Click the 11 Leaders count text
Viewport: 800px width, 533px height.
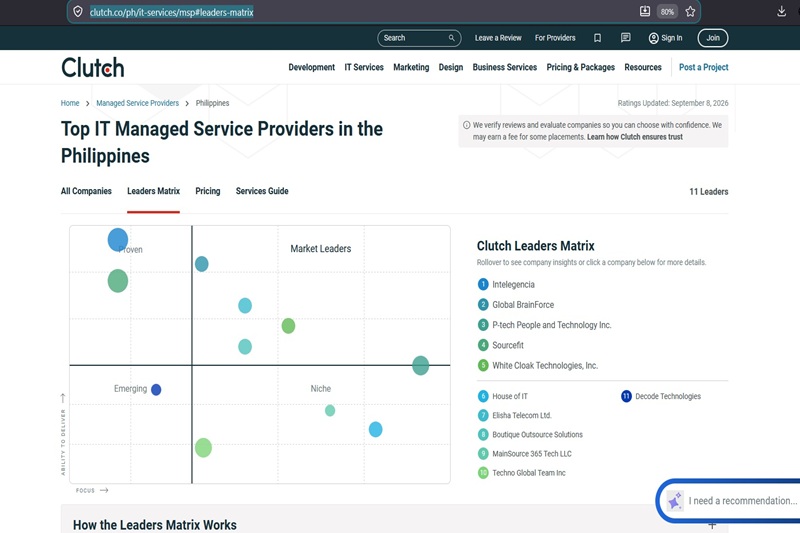pos(709,192)
